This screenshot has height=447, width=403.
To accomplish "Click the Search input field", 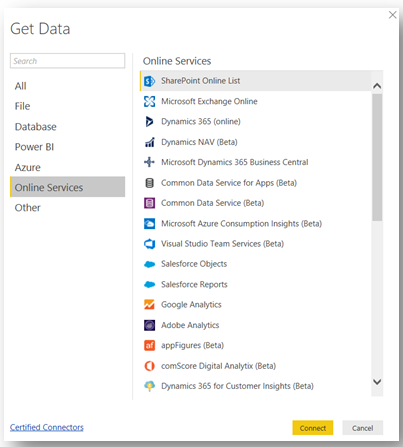I will tap(67, 61).
